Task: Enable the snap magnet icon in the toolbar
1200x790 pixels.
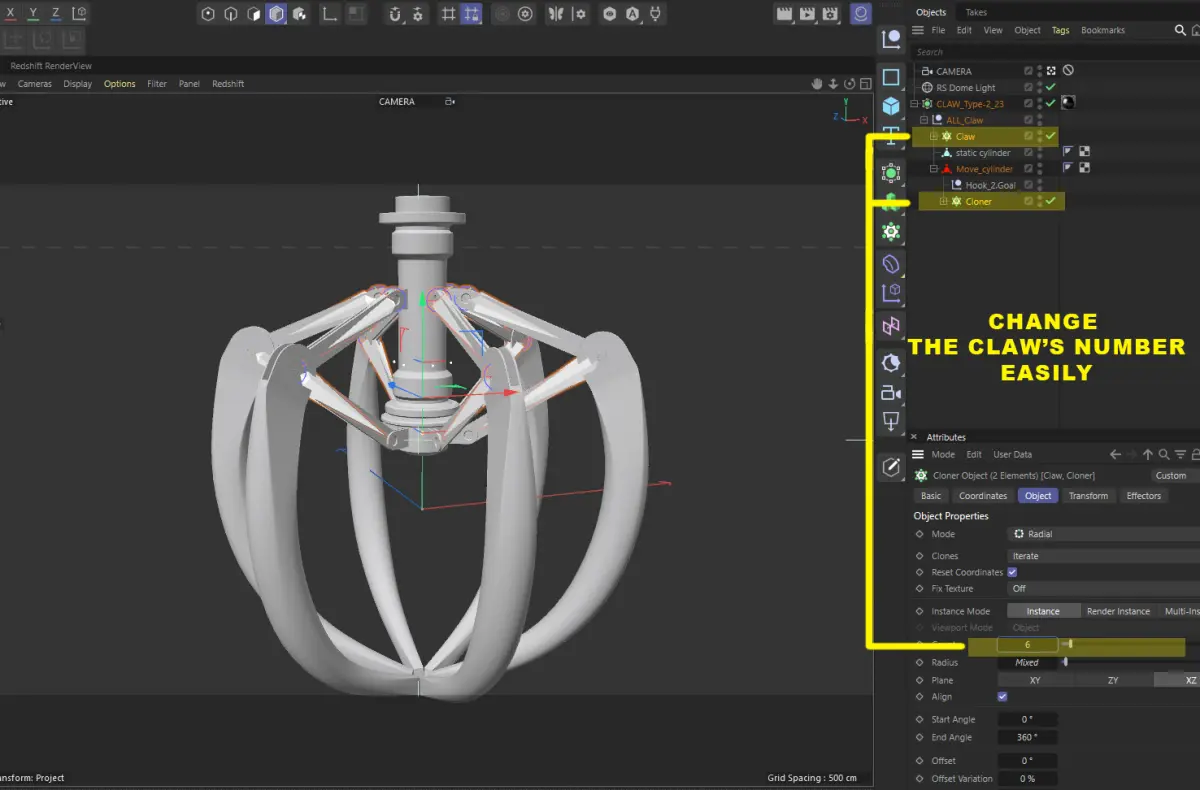Action: tap(395, 14)
